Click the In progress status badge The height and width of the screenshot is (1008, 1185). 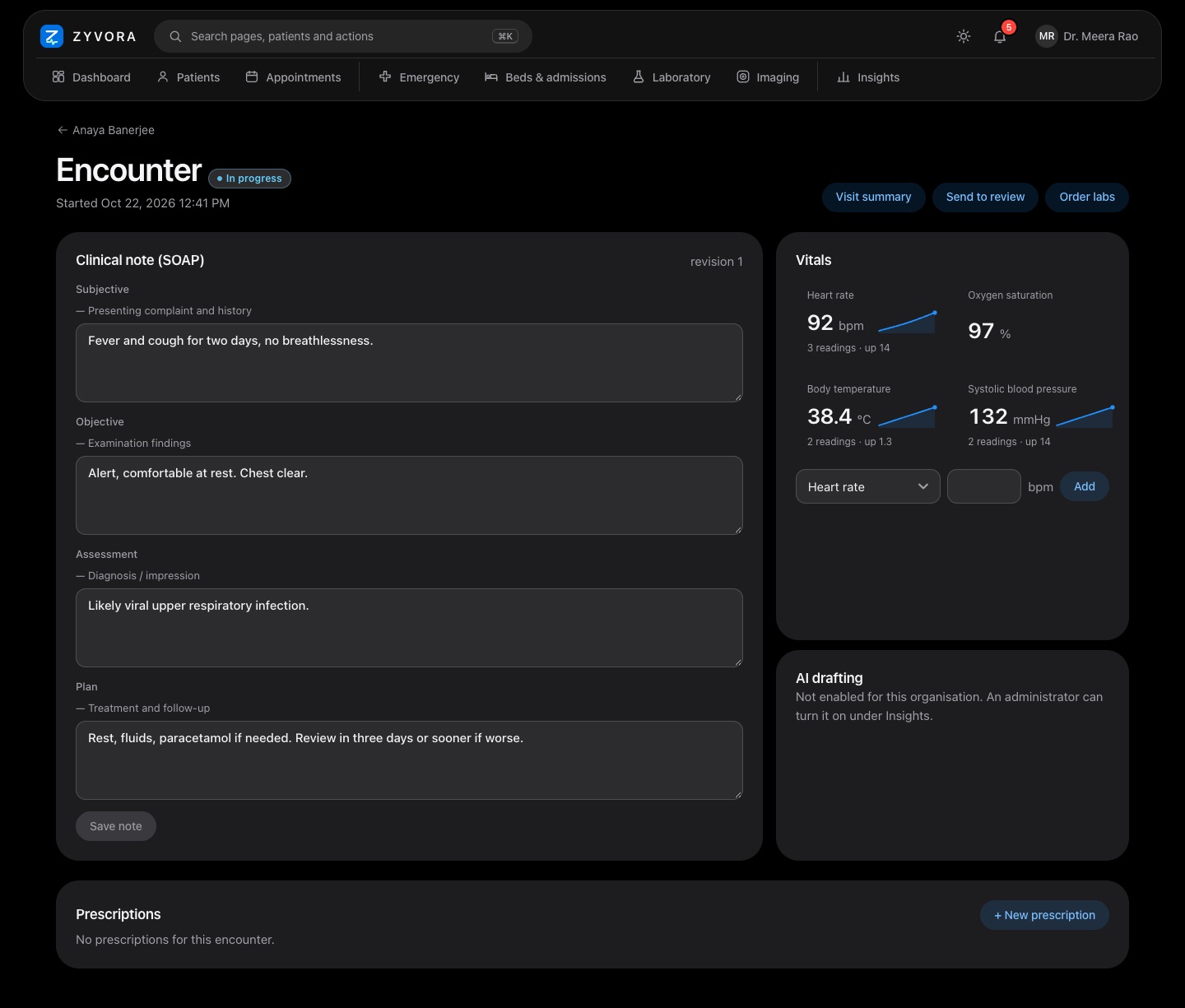pos(249,179)
